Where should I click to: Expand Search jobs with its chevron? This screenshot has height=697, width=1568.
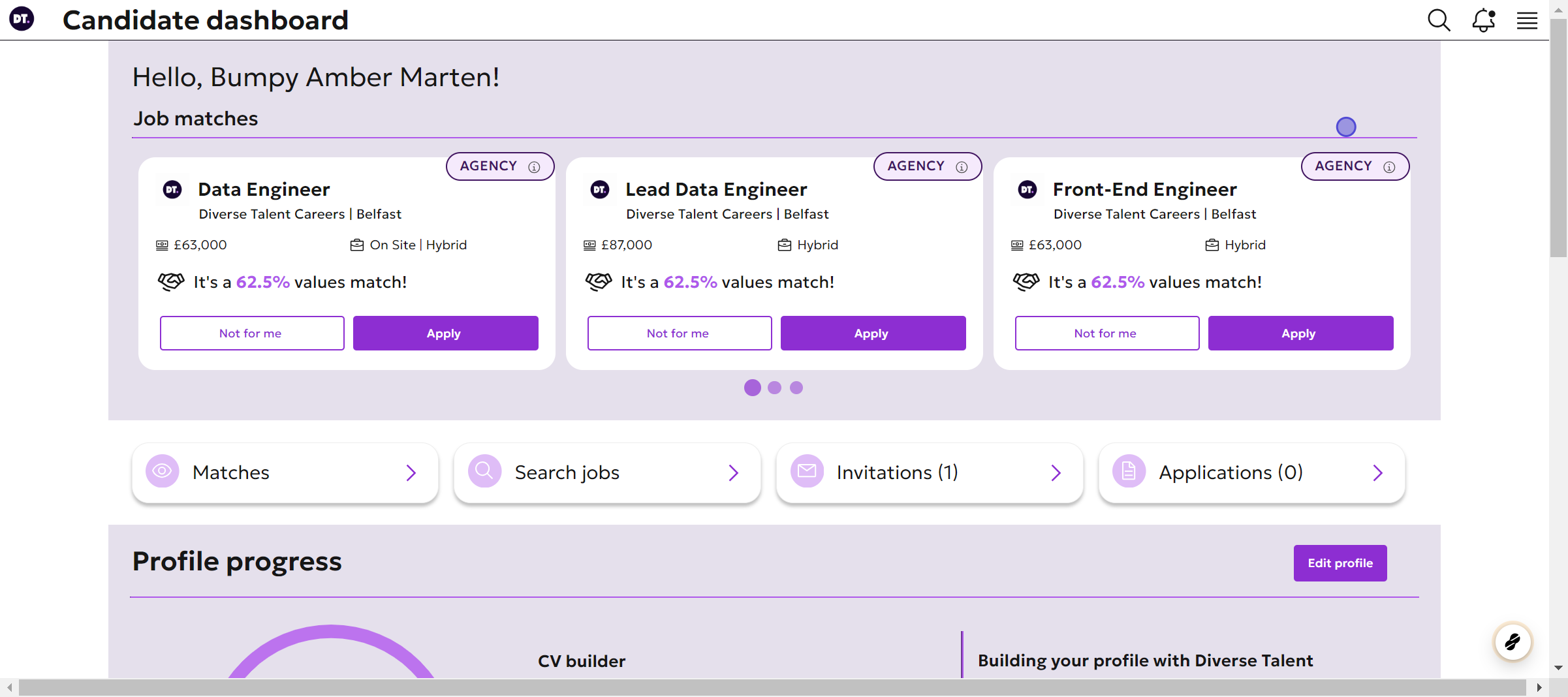click(733, 472)
